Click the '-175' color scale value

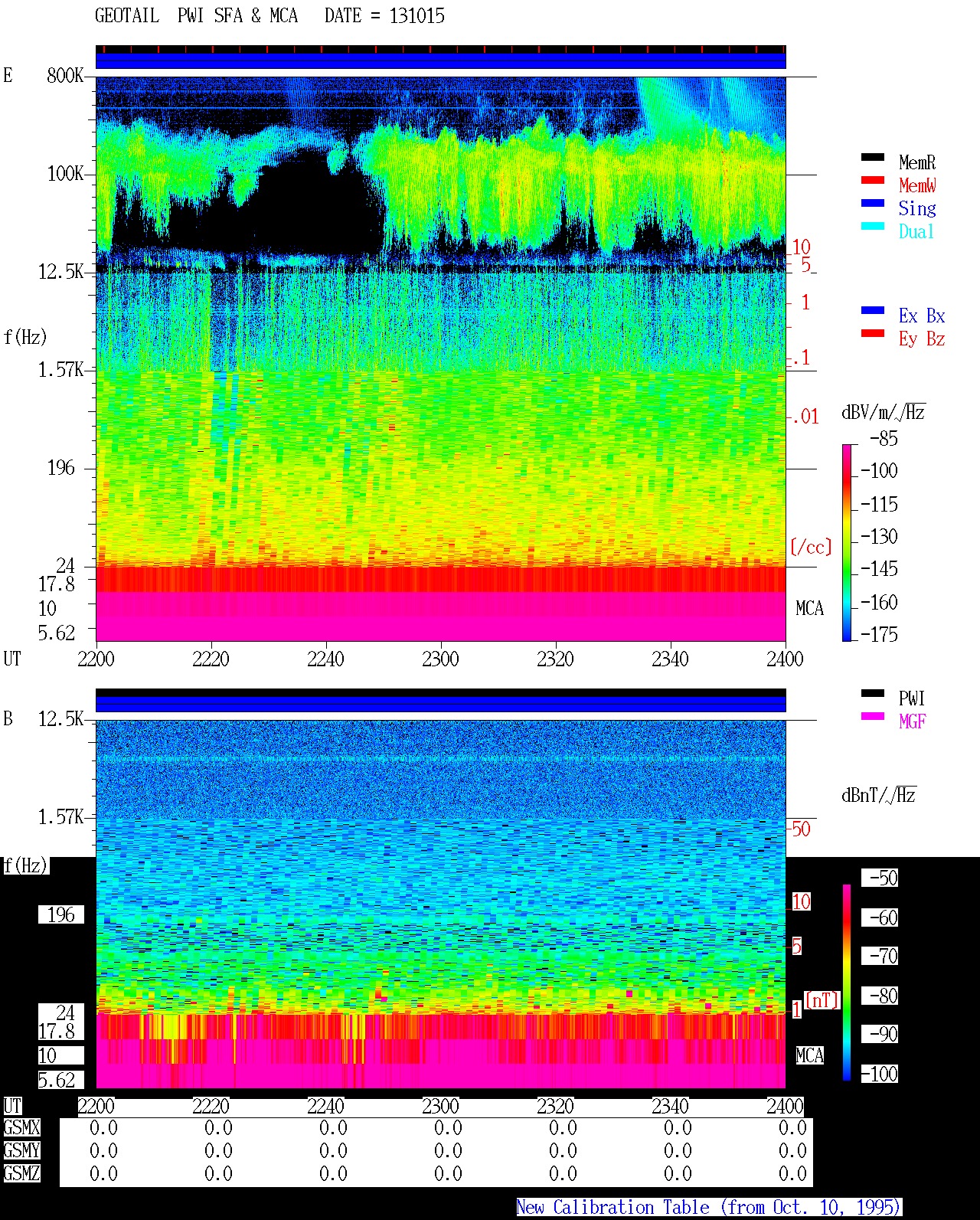[879, 634]
